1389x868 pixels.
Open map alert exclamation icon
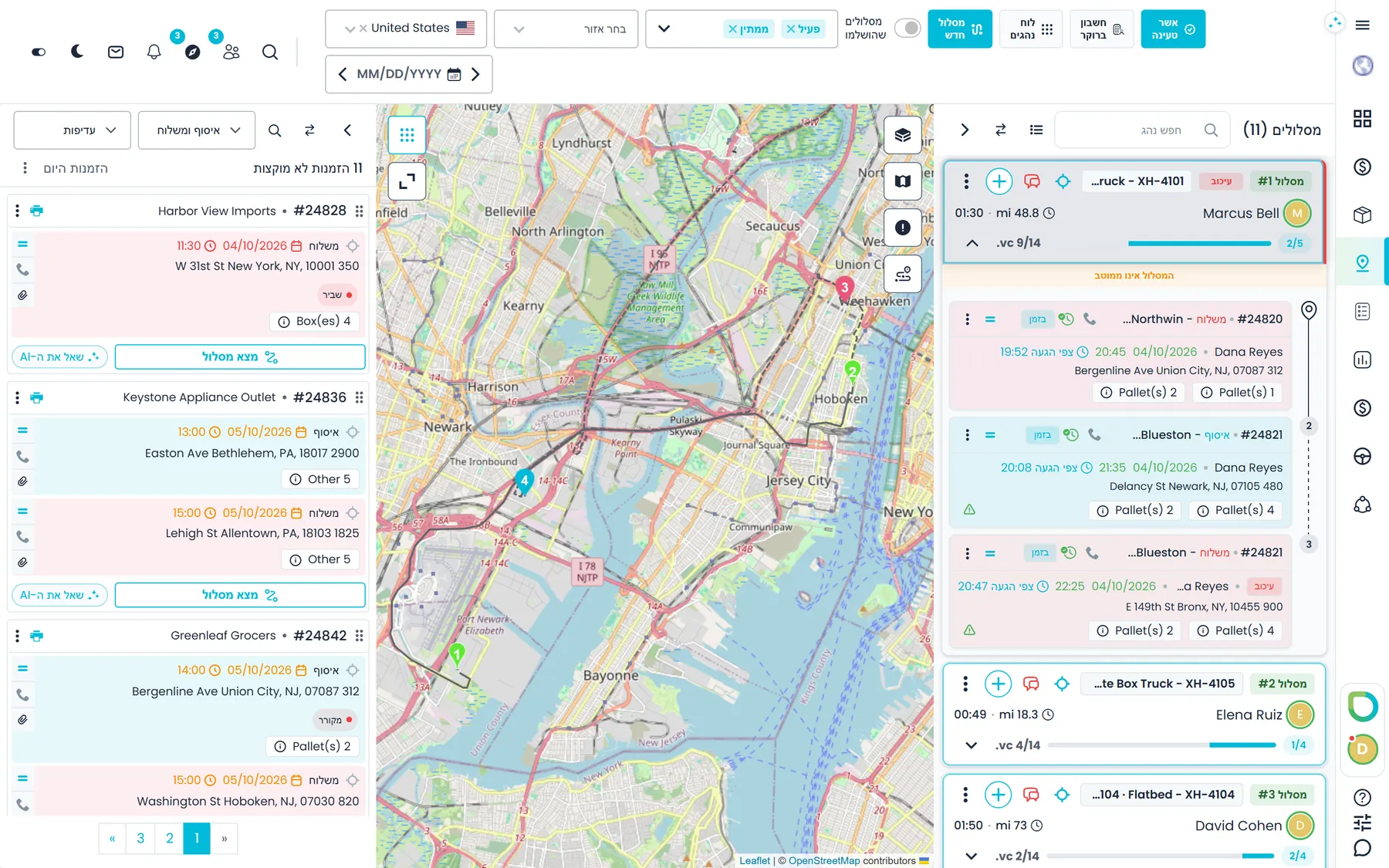tap(903, 228)
